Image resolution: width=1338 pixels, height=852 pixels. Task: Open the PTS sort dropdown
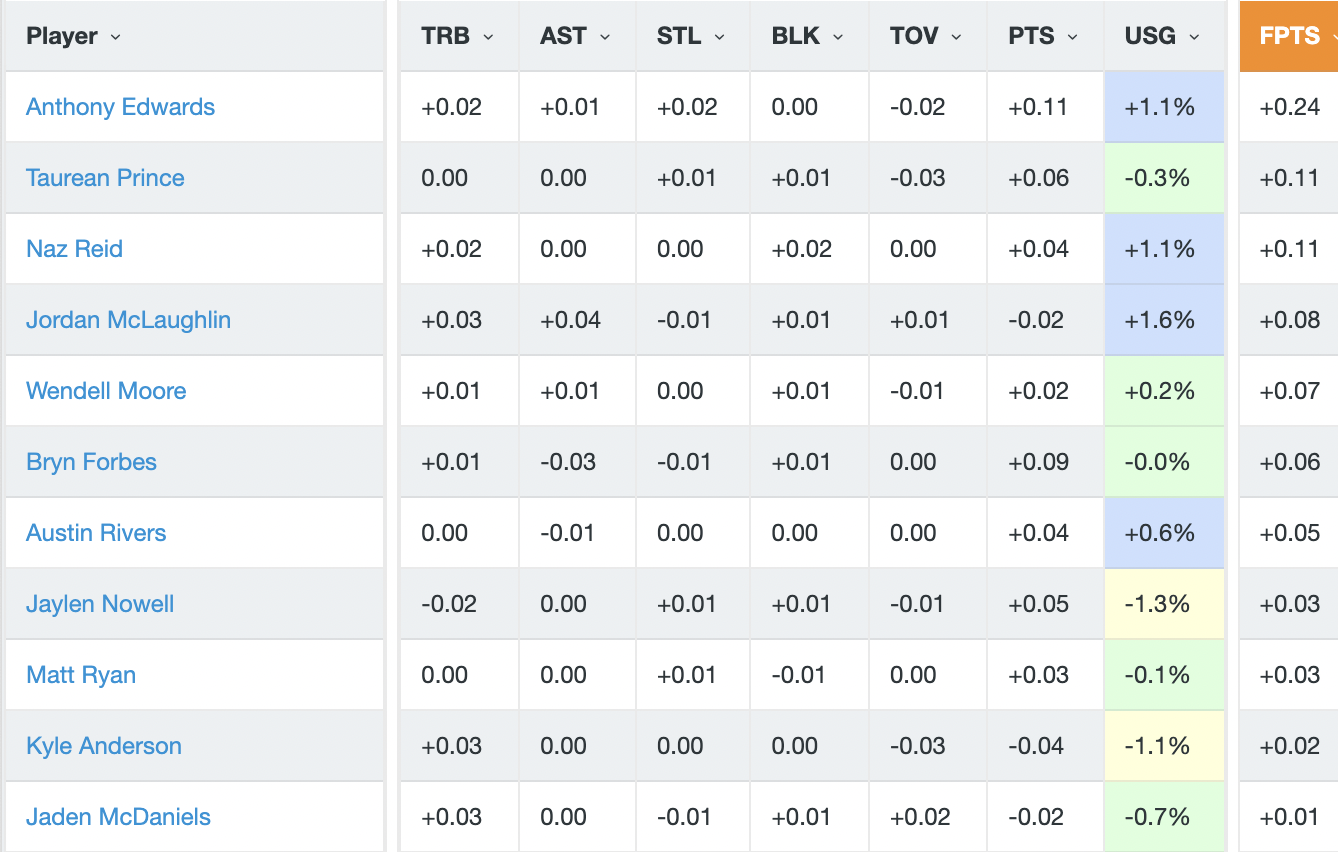pyautogui.click(x=1072, y=36)
